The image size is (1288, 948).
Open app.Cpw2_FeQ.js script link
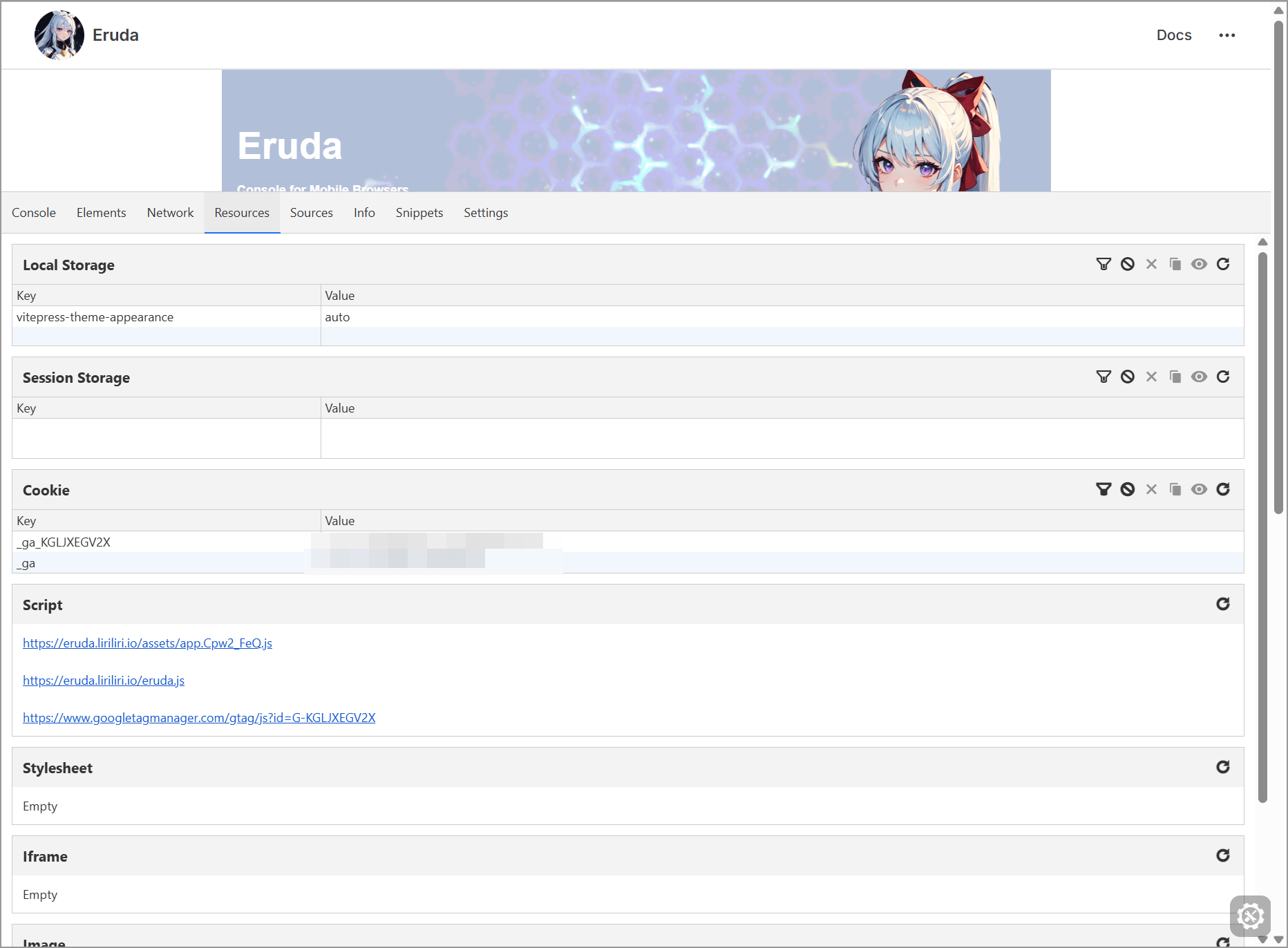tap(147, 643)
